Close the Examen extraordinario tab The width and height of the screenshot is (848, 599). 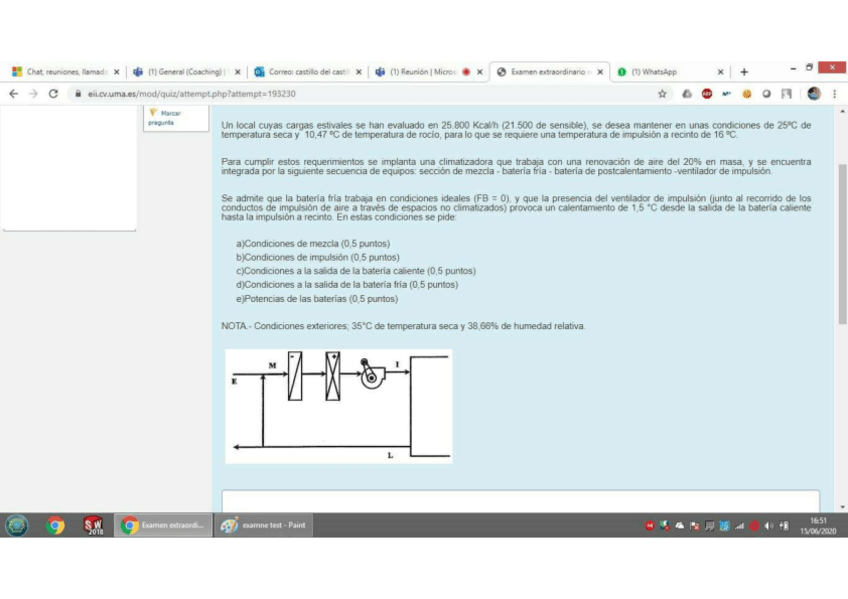coord(600,72)
